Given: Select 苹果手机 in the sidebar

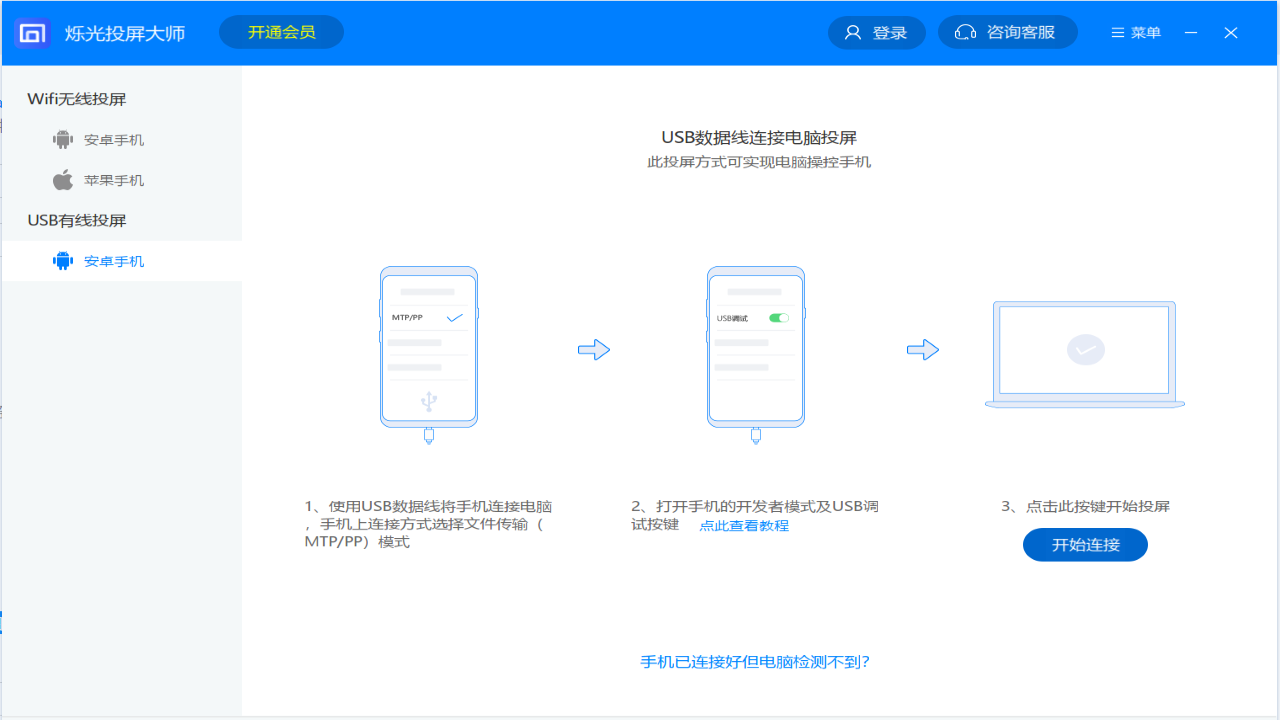Looking at the screenshot, I should [x=114, y=180].
